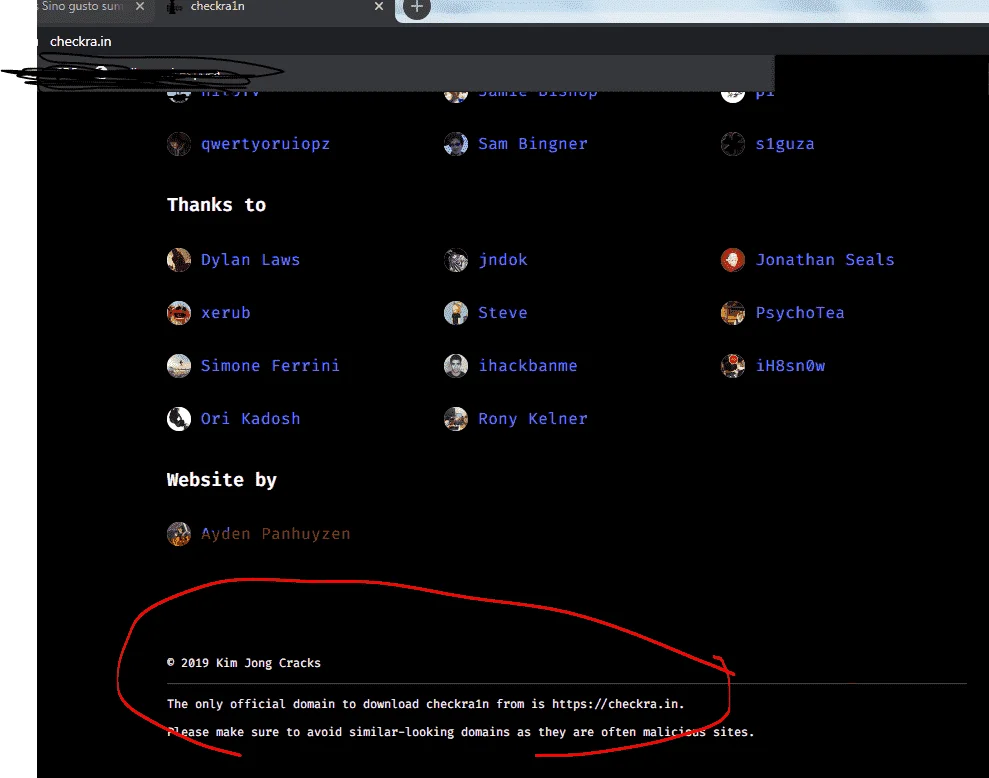This screenshot has width=989, height=778.
Task: Open ihackbanme profile link
Action: 527,366
